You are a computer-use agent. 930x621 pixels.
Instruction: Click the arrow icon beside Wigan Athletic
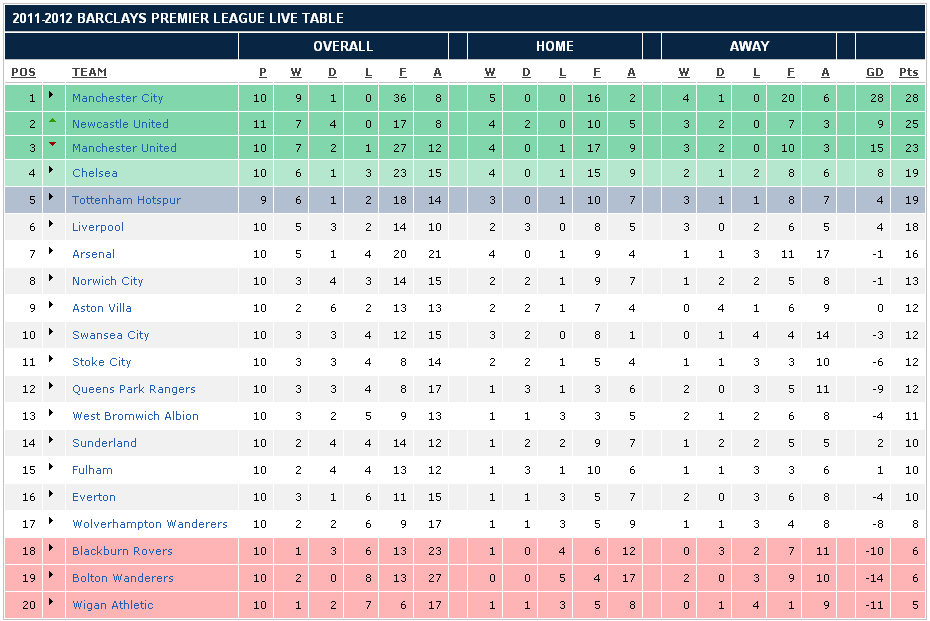pyautogui.click(x=52, y=604)
